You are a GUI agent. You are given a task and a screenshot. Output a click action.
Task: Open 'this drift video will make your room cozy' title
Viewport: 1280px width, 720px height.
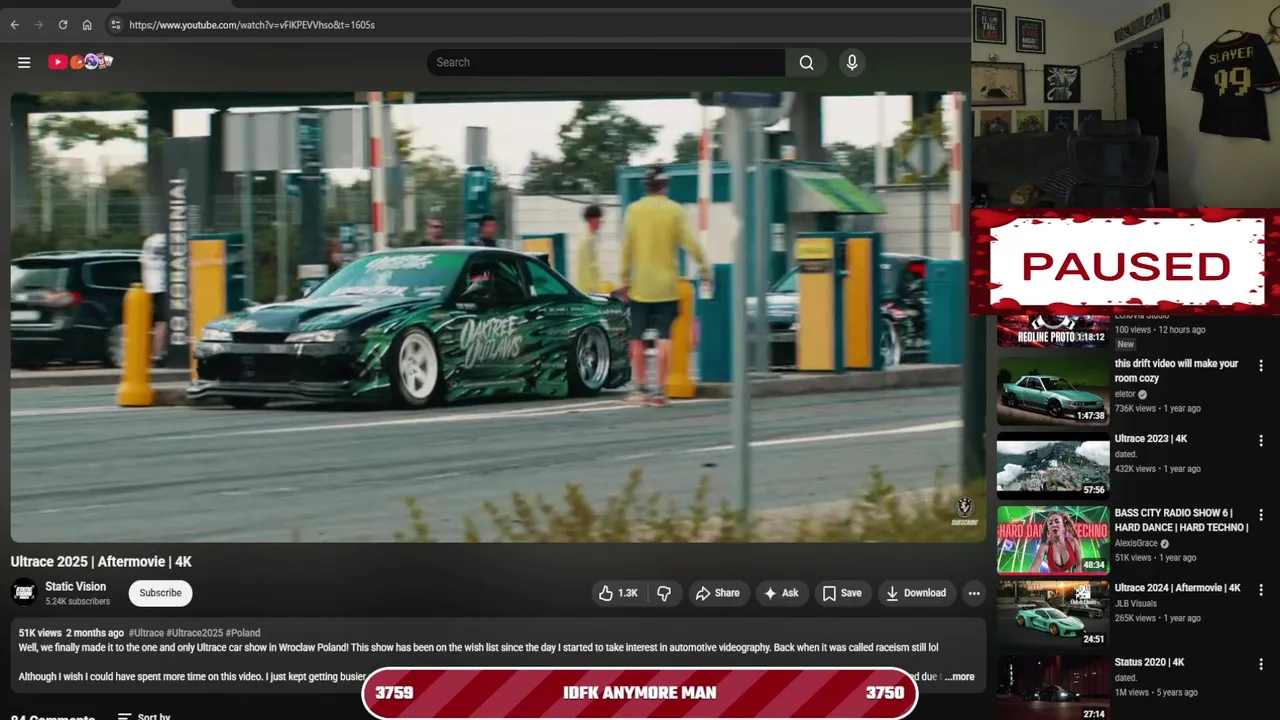[1176, 371]
